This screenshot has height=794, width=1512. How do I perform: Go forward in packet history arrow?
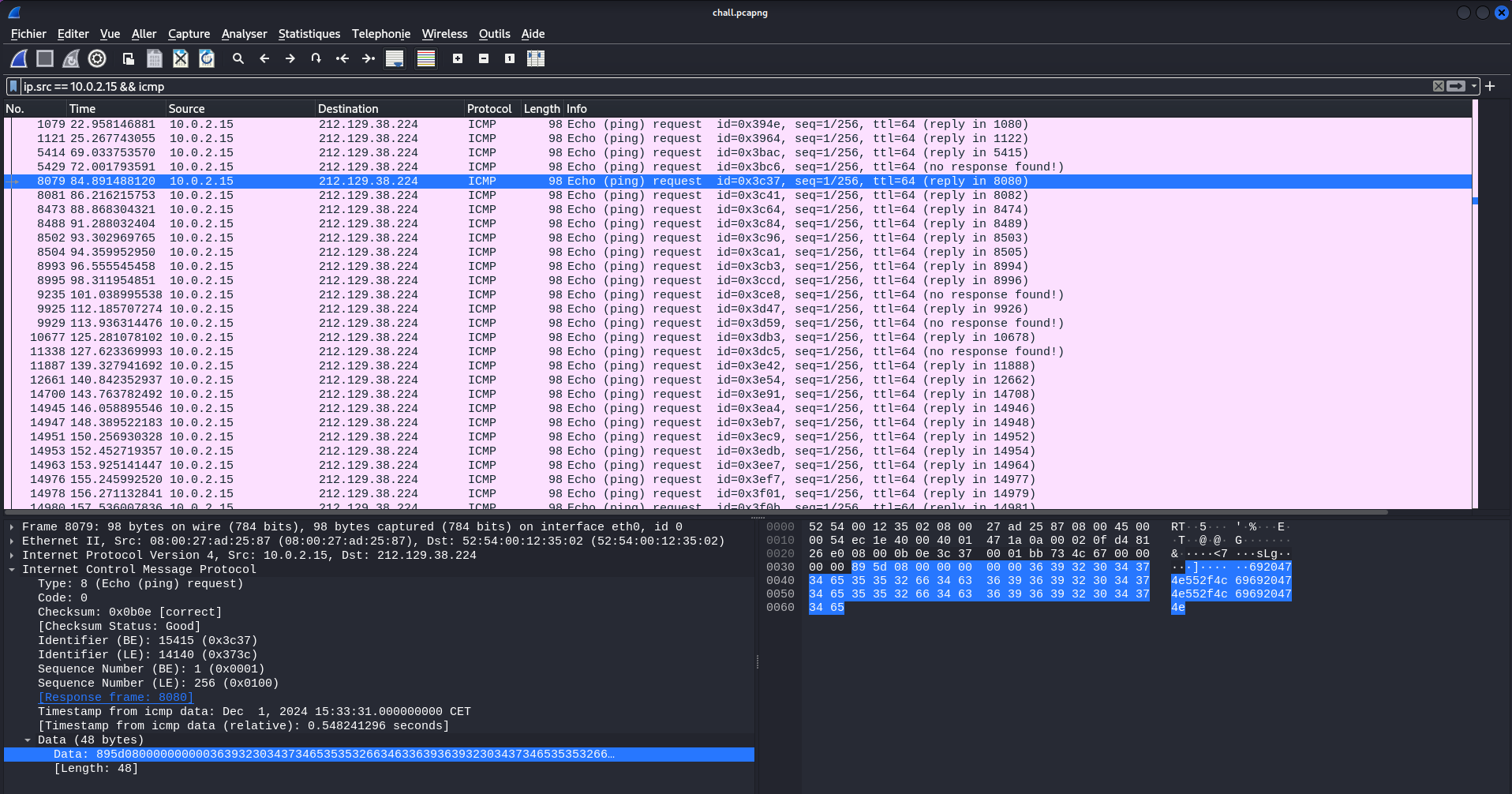tap(290, 58)
